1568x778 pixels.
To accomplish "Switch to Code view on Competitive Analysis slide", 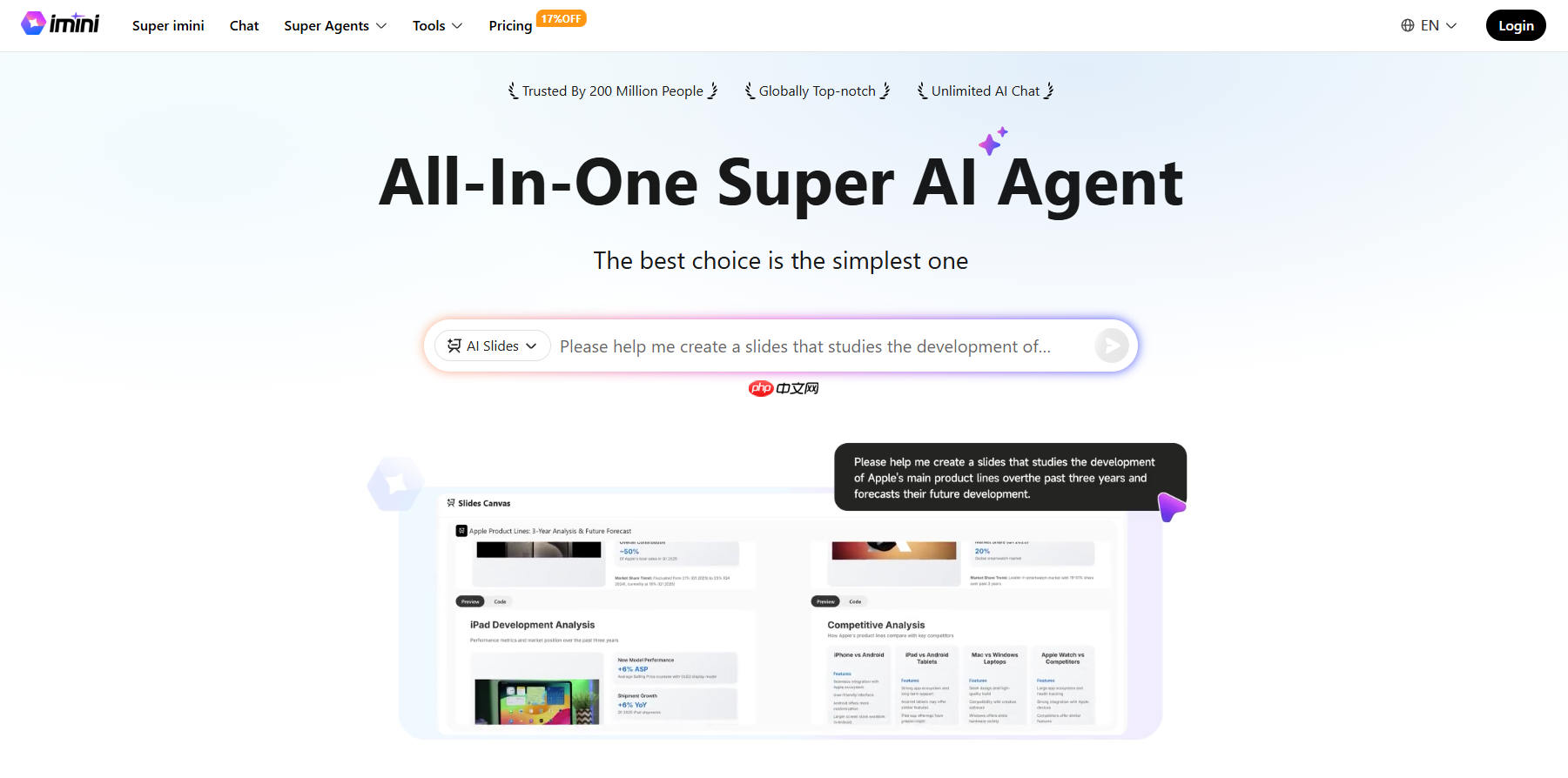I will pos(855,601).
